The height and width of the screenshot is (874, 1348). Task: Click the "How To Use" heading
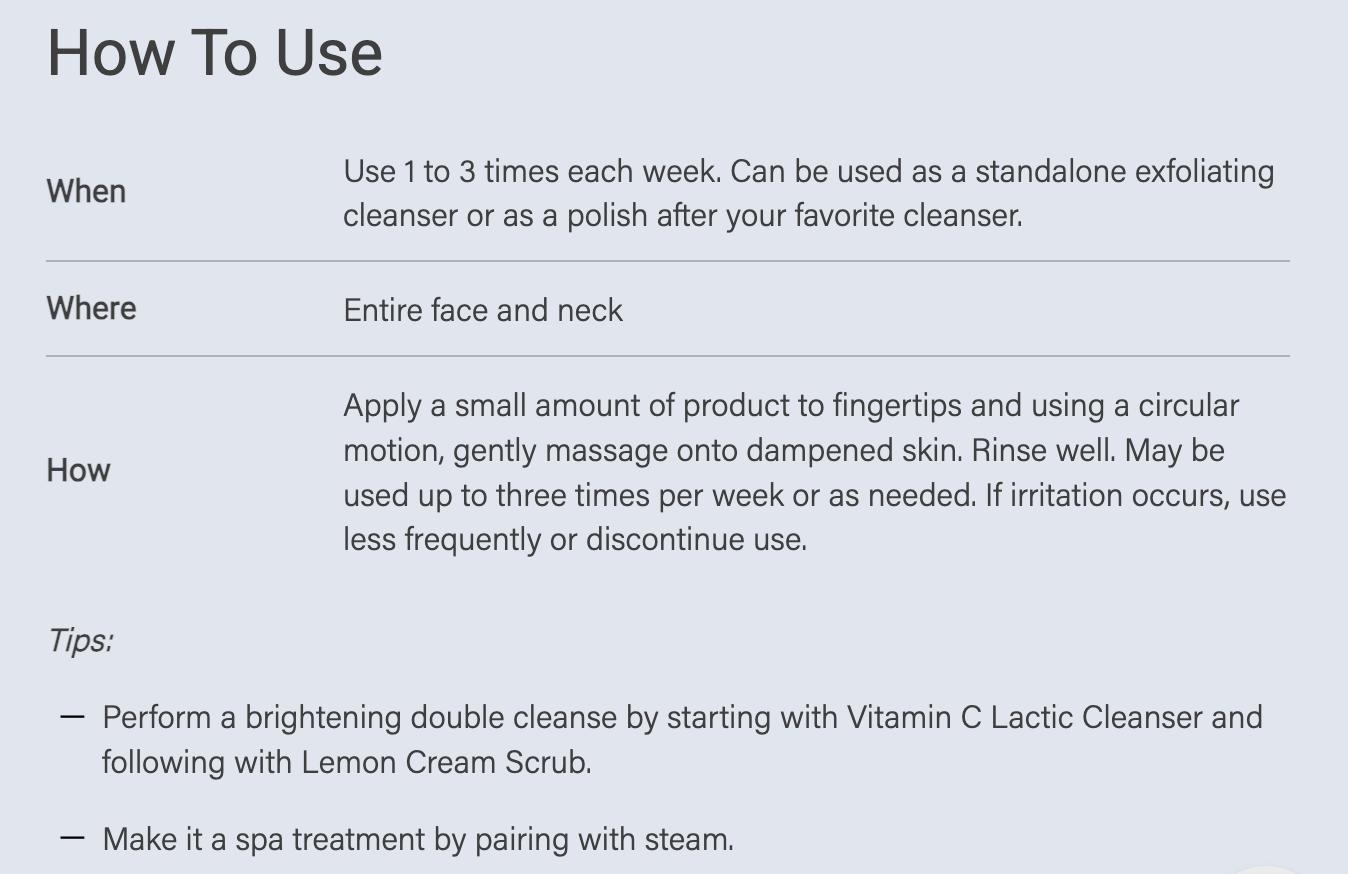(214, 53)
